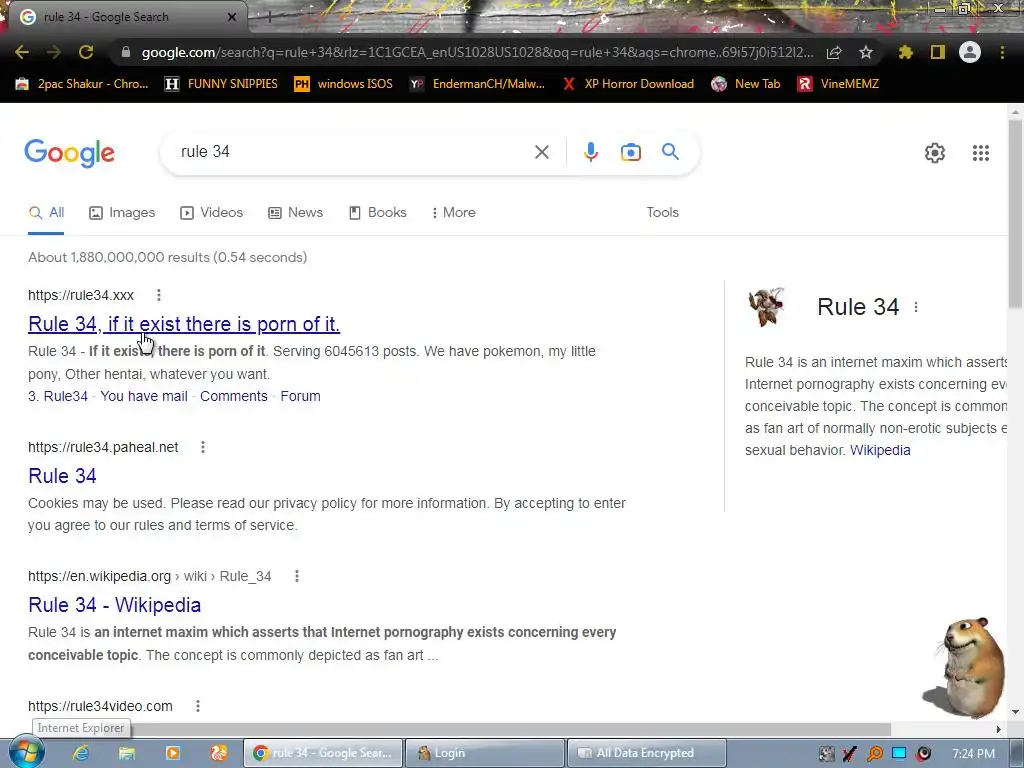Click the hamster desktop character
The image size is (1024, 768).
pos(965,667)
